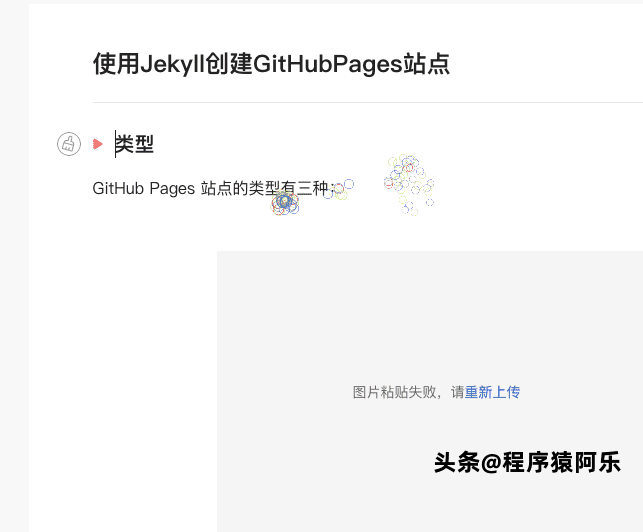Click the '图片粘贴失败，请' message text

point(408,392)
